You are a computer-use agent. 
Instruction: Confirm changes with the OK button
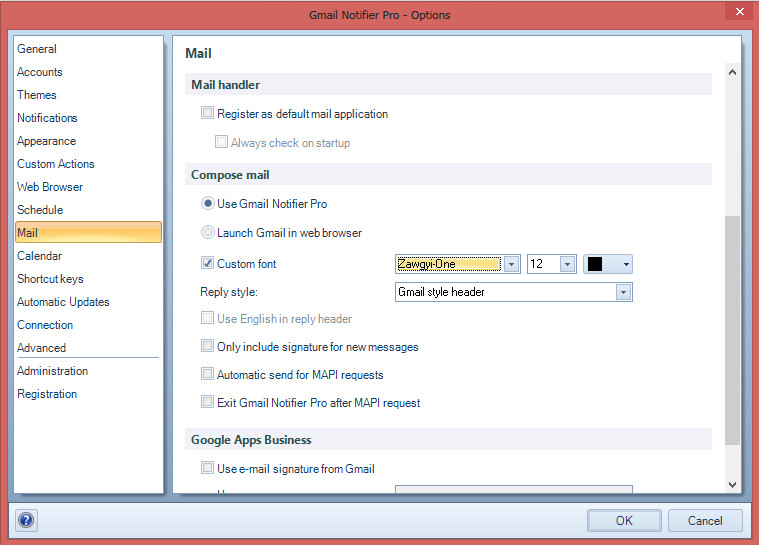coord(624,521)
